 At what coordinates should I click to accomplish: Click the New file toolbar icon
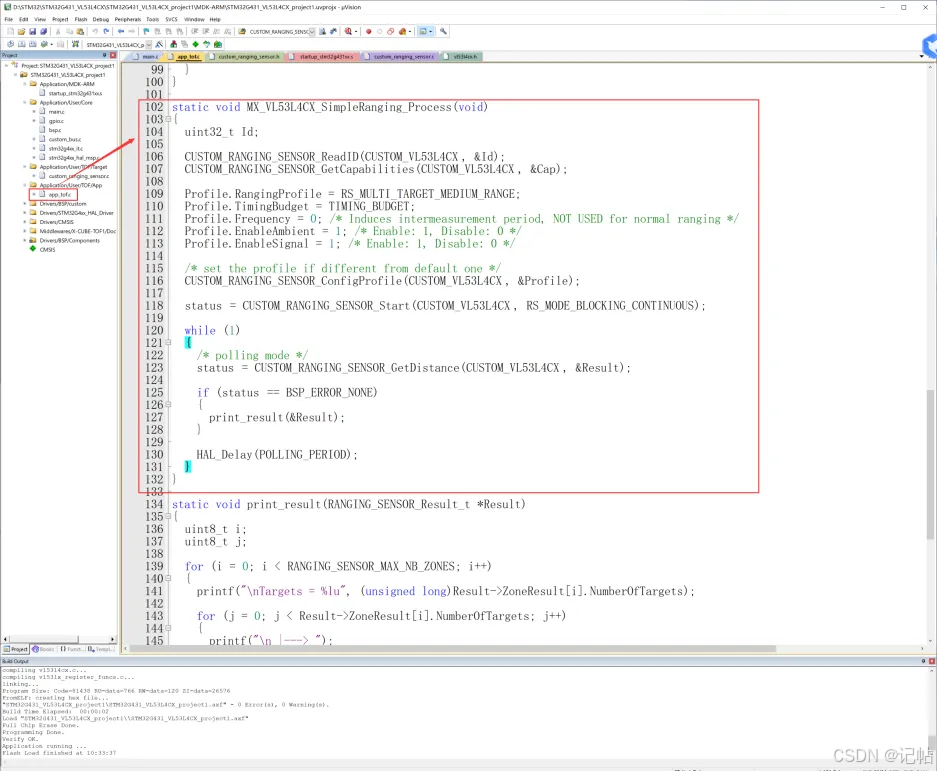10,31
